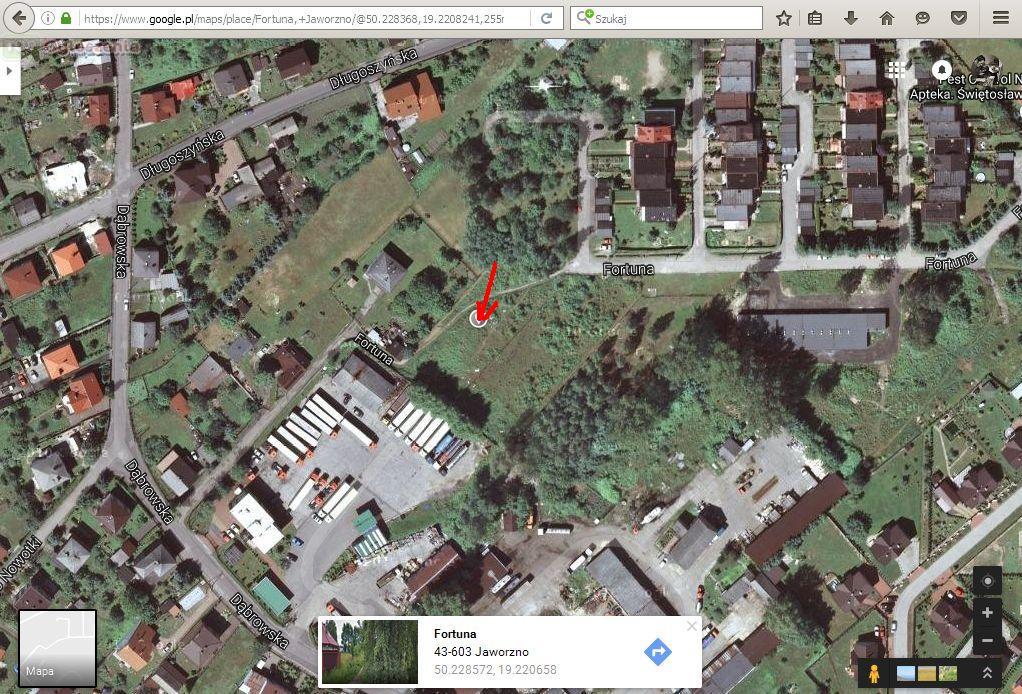Image resolution: width=1022 pixels, height=694 pixels.
Task: Close the Fortuna info card
Action: [692, 626]
